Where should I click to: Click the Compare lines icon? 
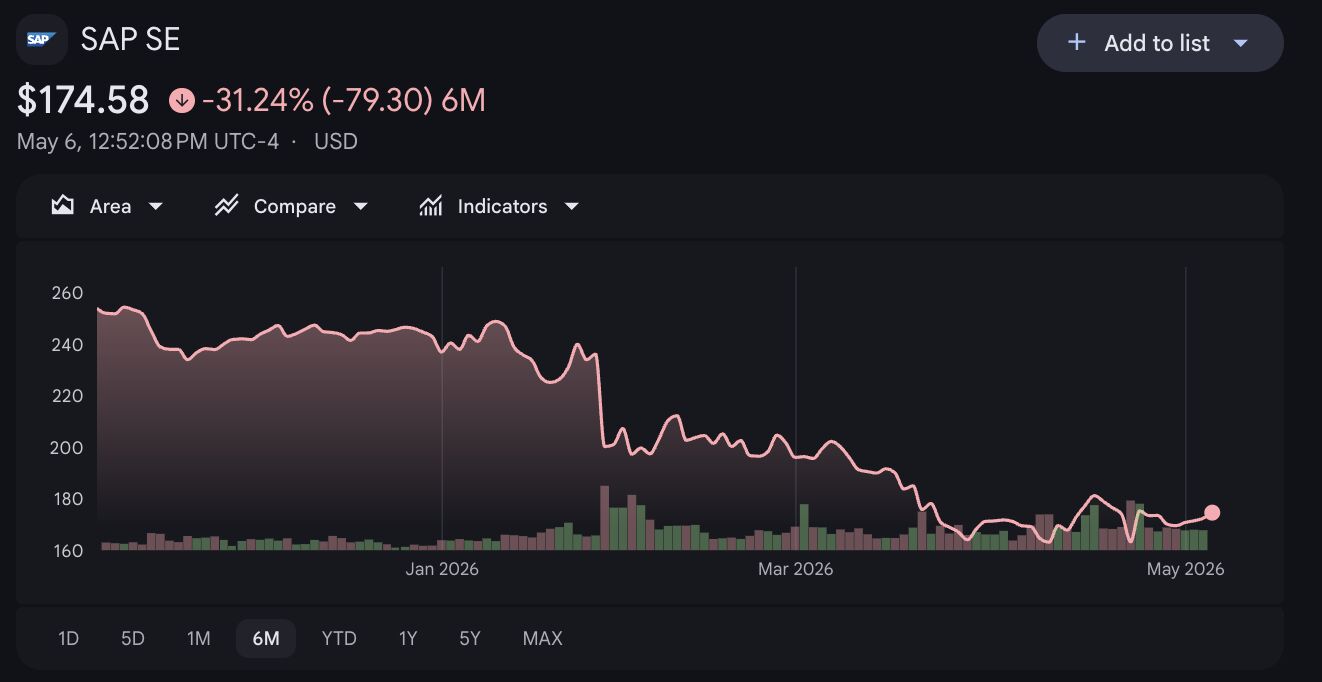coord(226,206)
